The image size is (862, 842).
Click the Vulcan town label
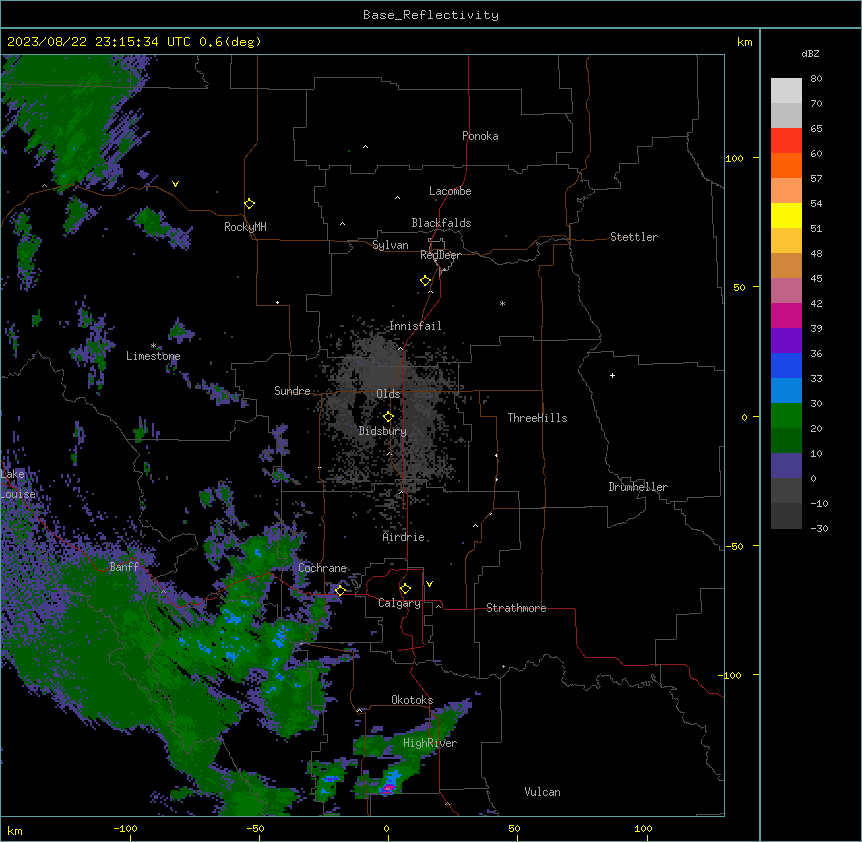click(543, 792)
